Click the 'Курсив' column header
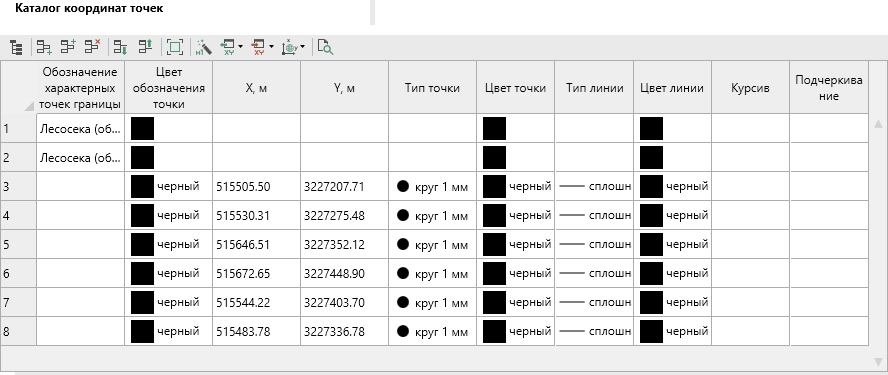888x375 pixels. click(750, 88)
